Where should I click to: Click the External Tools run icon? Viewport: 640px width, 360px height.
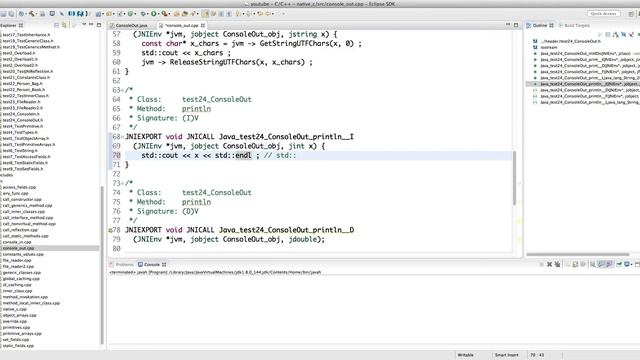tap(164, 13)
